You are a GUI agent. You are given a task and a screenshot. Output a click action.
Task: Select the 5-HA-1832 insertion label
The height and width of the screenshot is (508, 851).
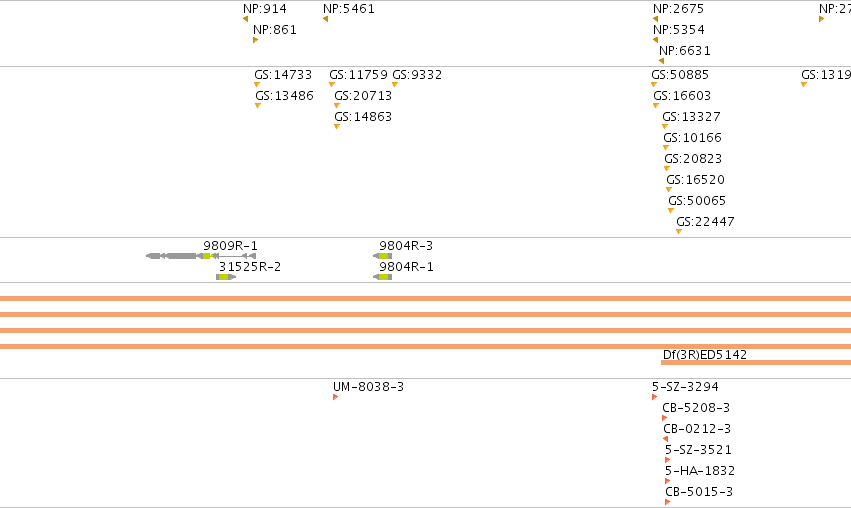click(700, 471)
